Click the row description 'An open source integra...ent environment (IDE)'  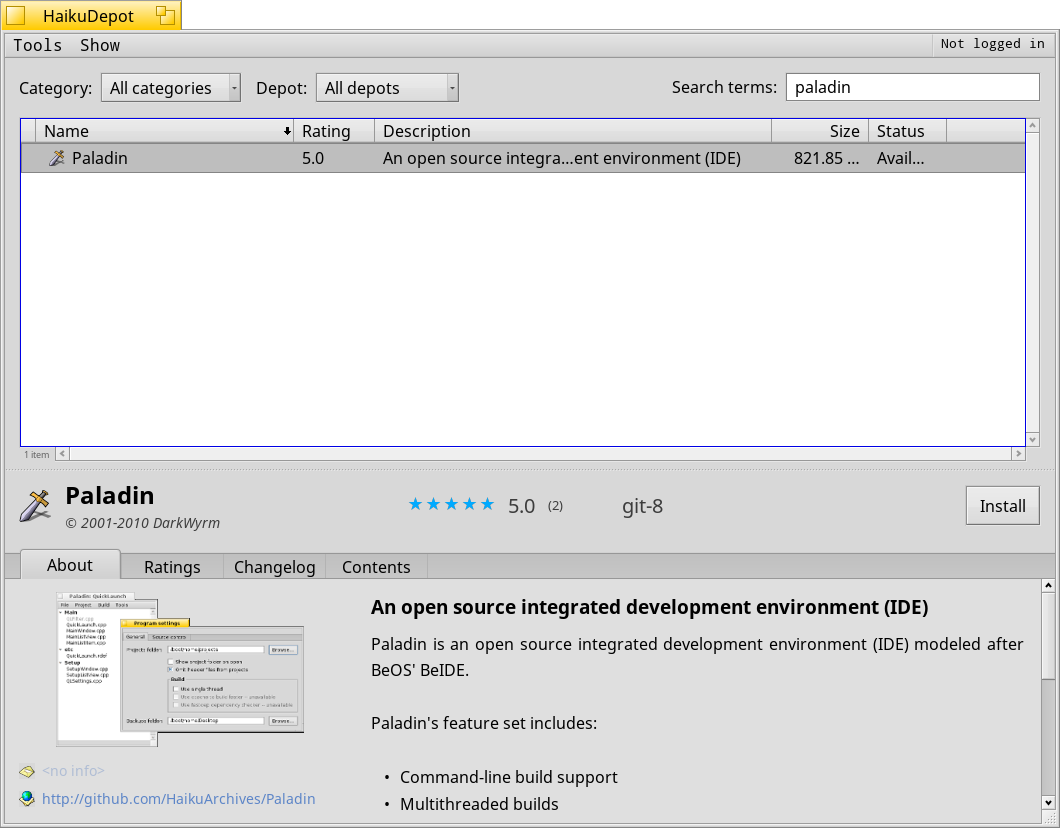tap(562, 158)
